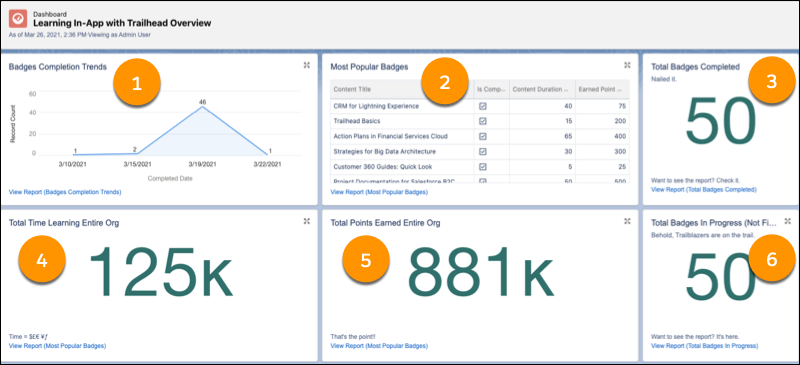Click earned points 300 for Big Data Architecture row
This screenshot has height=365, width=800.
[x=621, y=152]
